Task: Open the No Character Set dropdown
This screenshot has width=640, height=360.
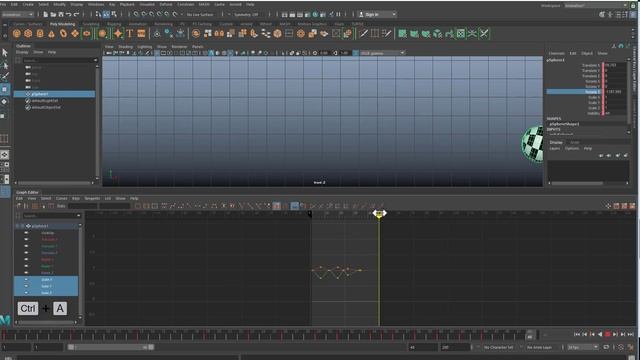Action: pyautogui.click(x=499, y=347)
